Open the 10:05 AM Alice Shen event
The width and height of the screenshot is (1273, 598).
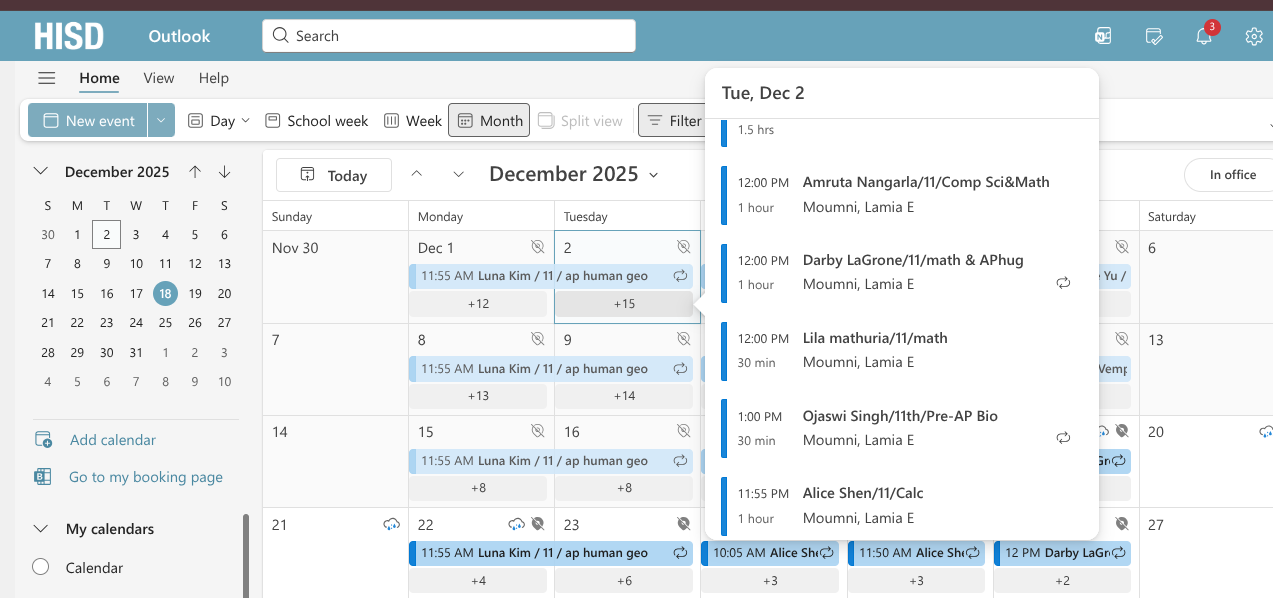pos(770,553)
